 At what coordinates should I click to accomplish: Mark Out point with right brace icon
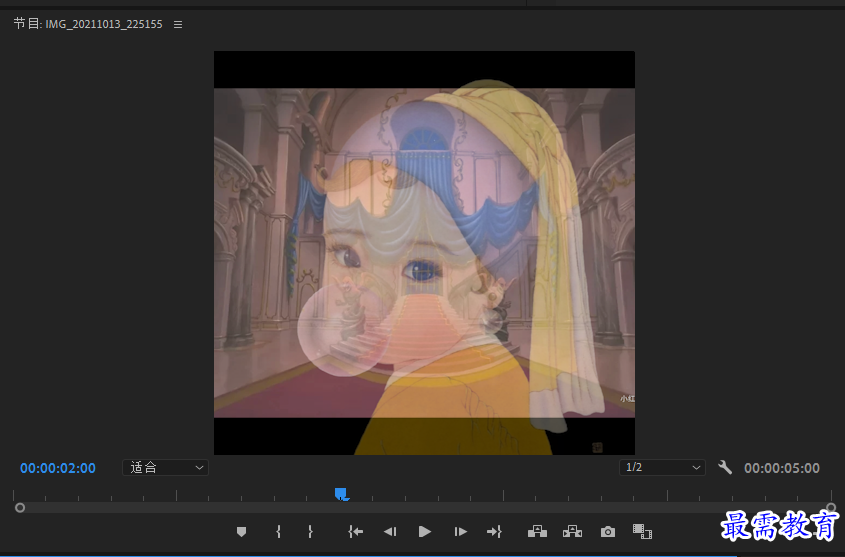tap(310, 532)
